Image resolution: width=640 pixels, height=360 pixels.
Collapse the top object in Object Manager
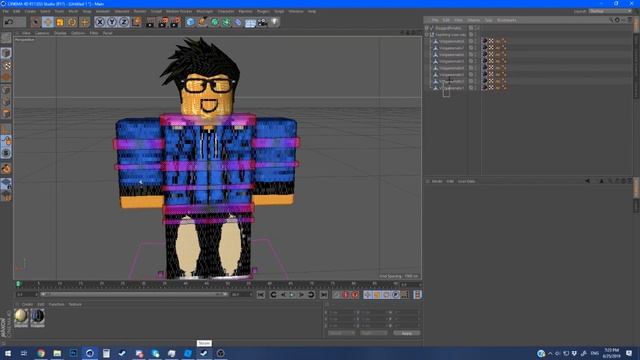coord(427,28)
